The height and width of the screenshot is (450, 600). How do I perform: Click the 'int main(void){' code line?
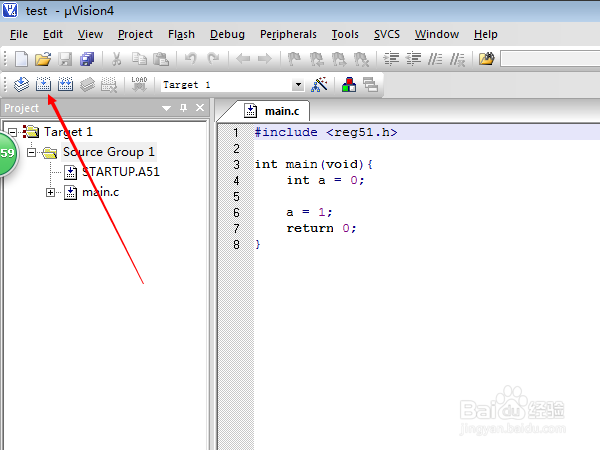pos(314,164)
